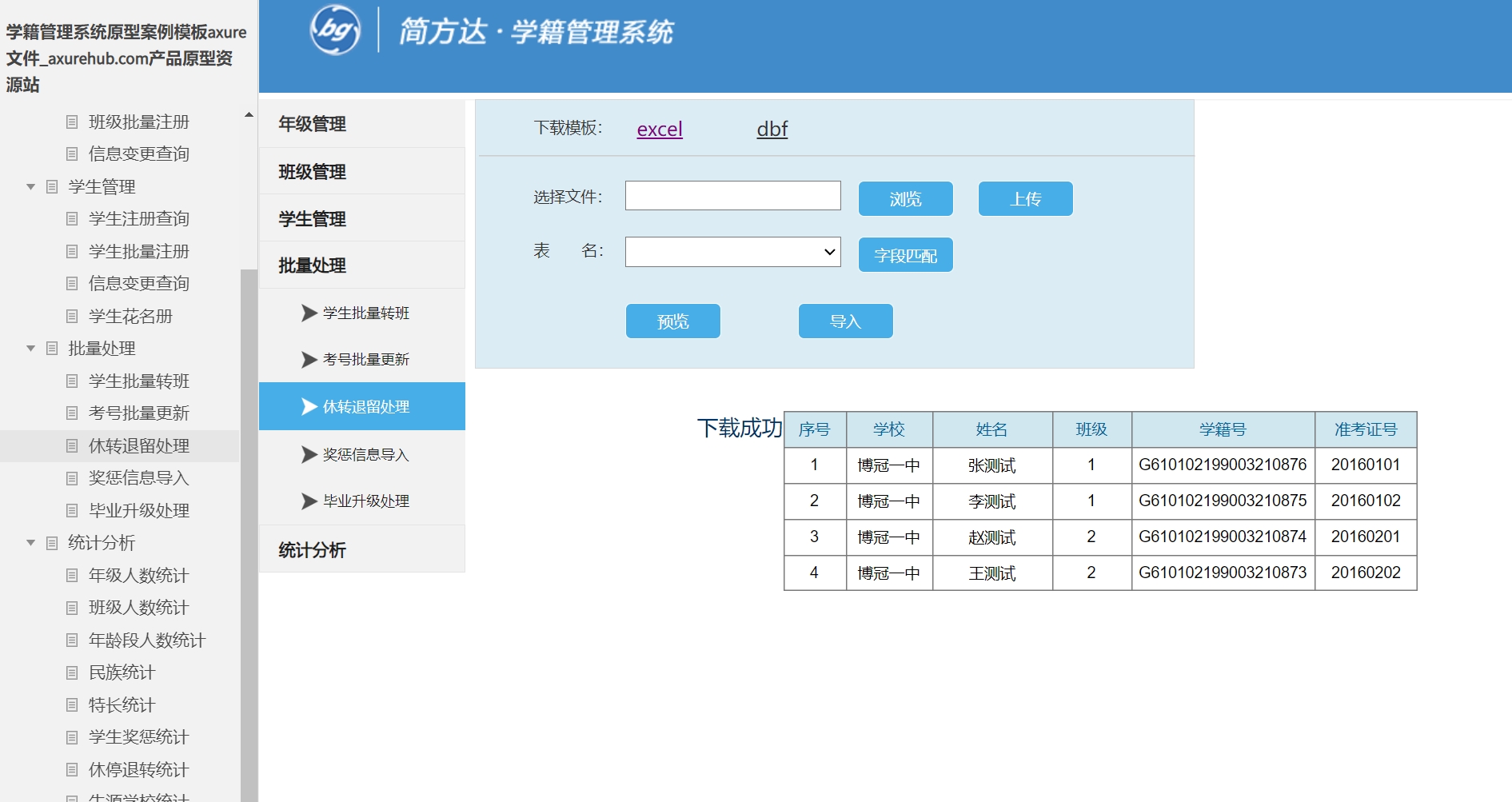Image resolution: width=1512 pixels, height=802 pixels.
Task: Open 班级批量注册 in sidebar tree
Action: pyautogui.click(x=139, y=122)
